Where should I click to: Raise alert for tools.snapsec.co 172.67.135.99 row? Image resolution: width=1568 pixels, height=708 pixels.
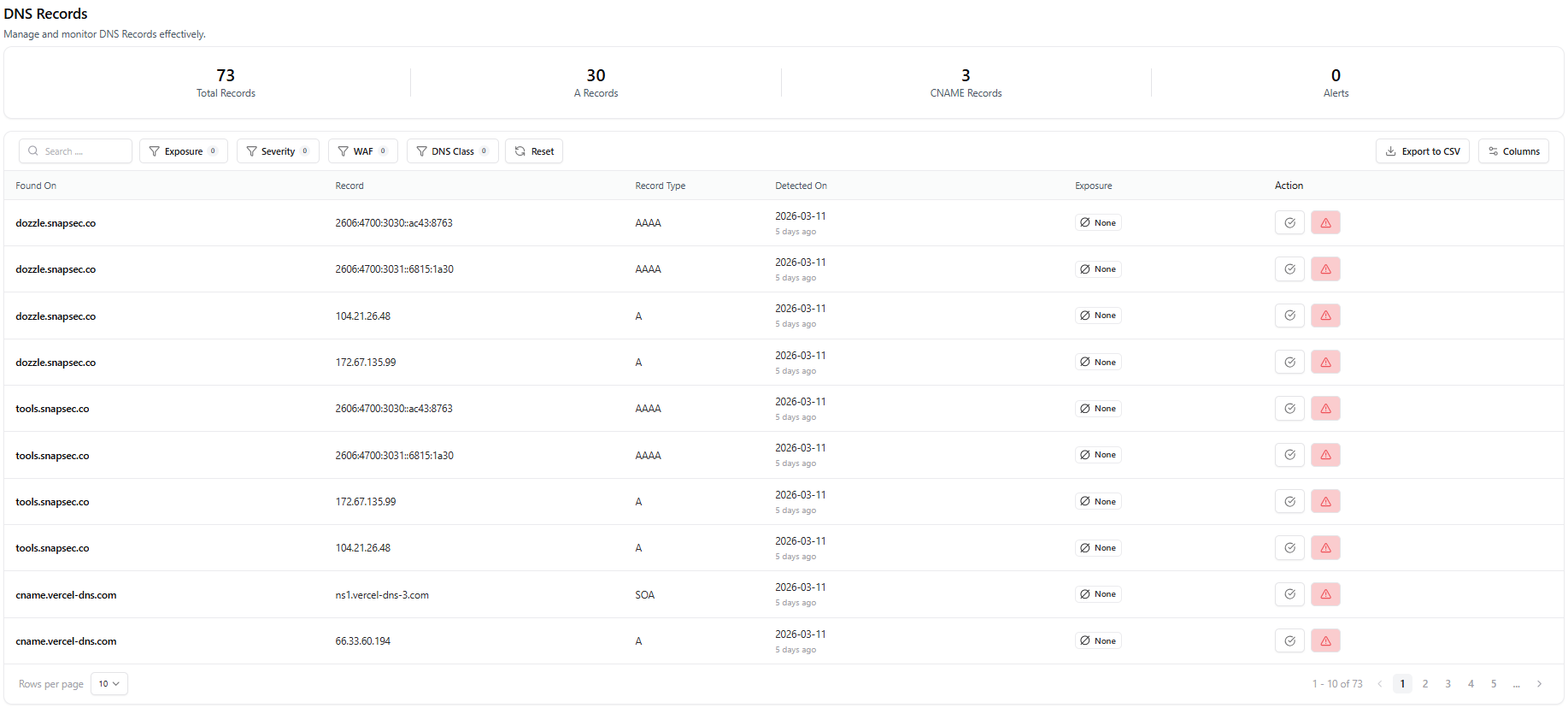click(1325, 501)
